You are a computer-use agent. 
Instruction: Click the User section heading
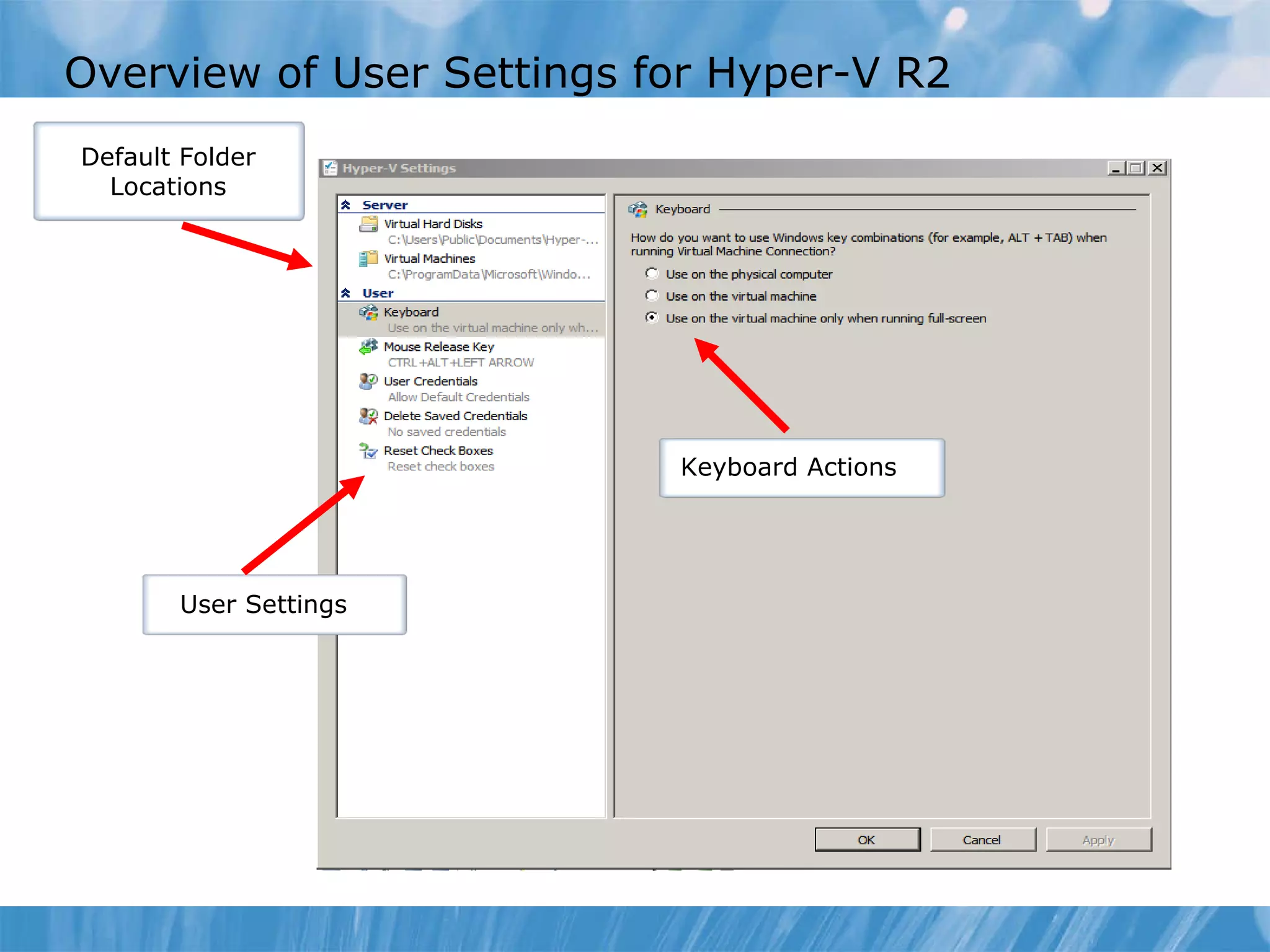378,293
